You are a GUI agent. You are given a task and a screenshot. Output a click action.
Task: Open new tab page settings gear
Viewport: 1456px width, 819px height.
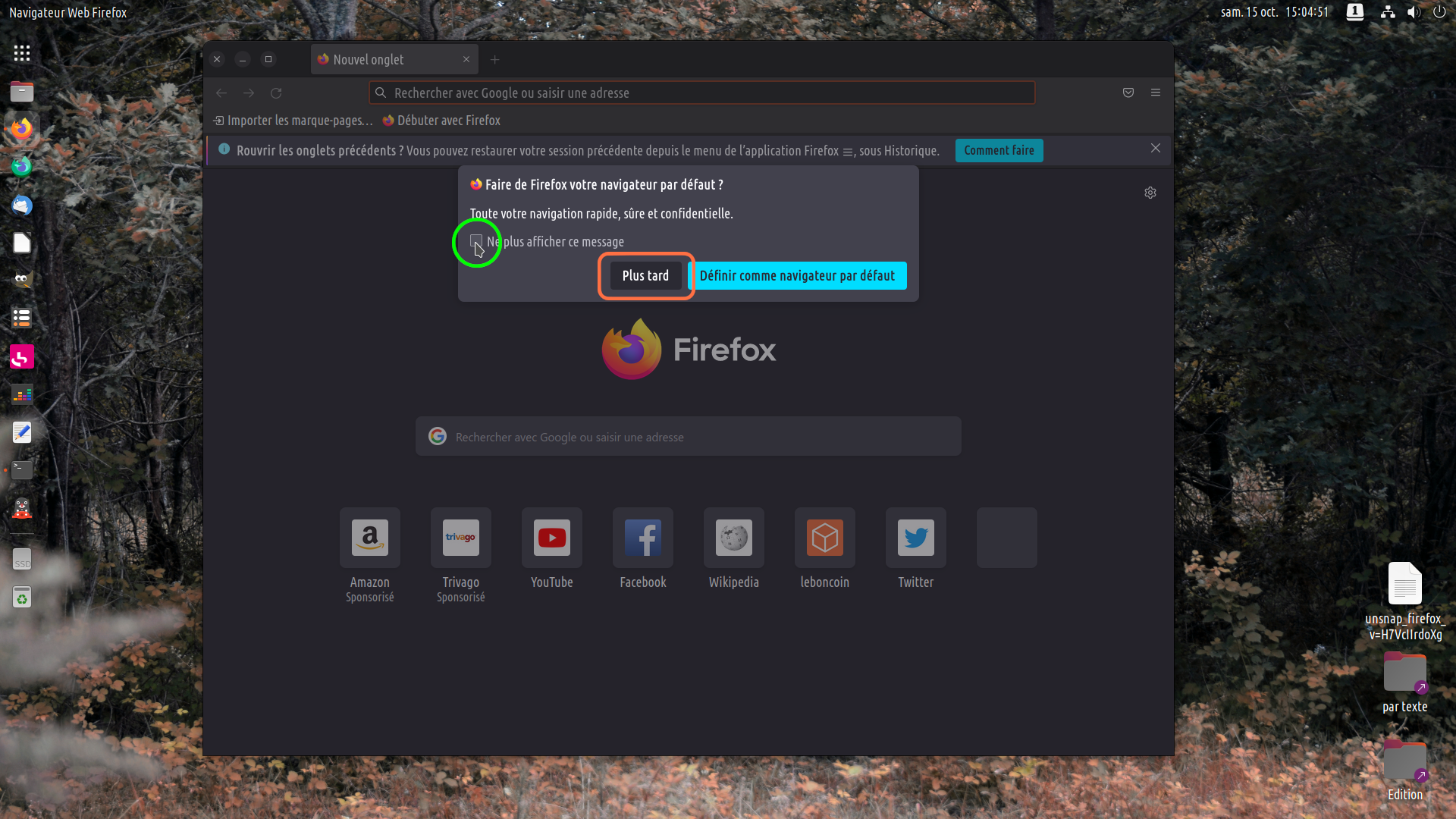(1150, 193)
